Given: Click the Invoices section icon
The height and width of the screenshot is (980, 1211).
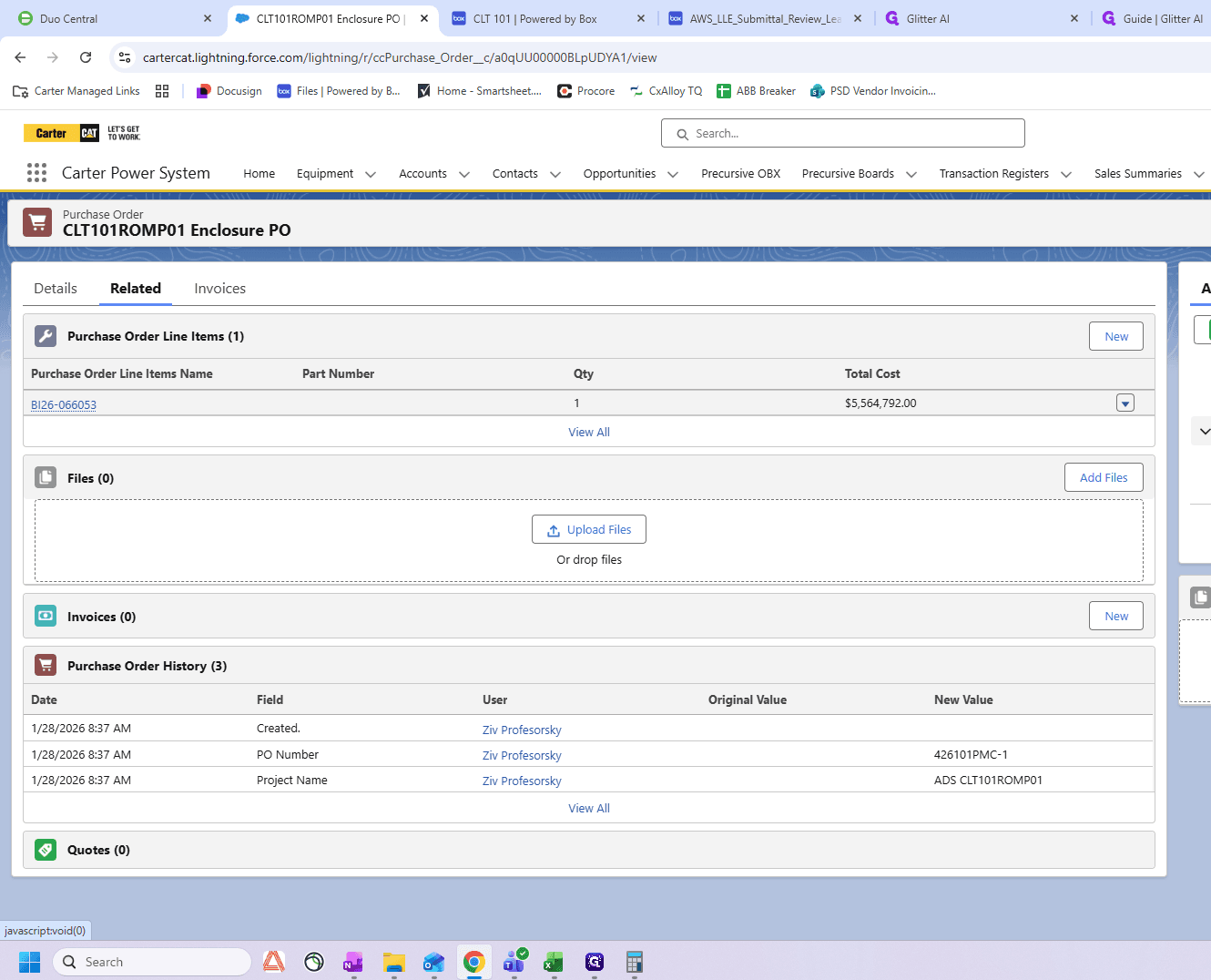Looking at the screenshot, I should pos(46,616).
